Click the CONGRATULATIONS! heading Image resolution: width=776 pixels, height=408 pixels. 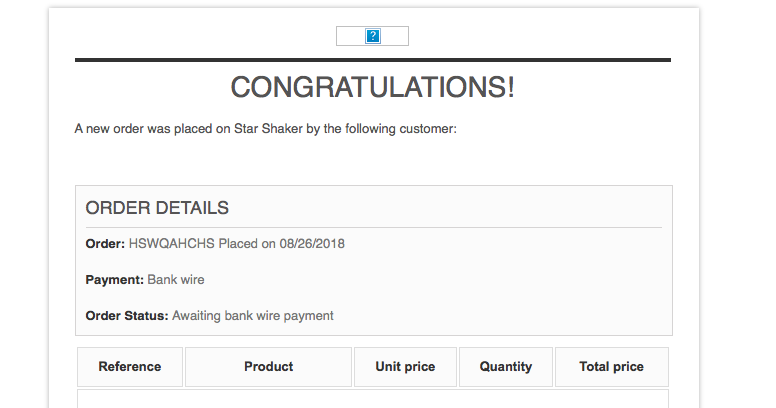point(373,87)
